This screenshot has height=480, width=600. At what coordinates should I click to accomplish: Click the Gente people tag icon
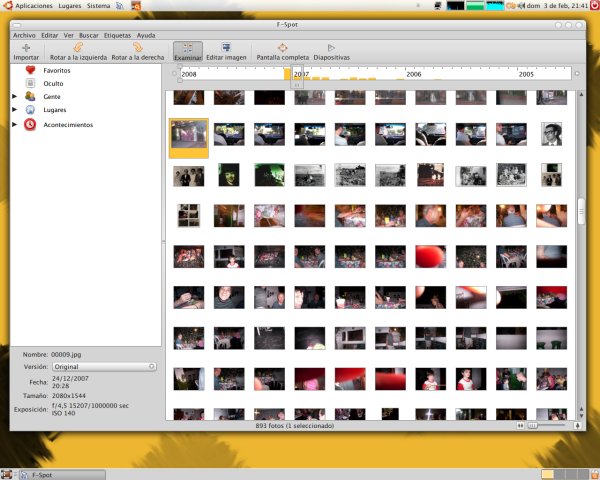click(x=30, y=96)
